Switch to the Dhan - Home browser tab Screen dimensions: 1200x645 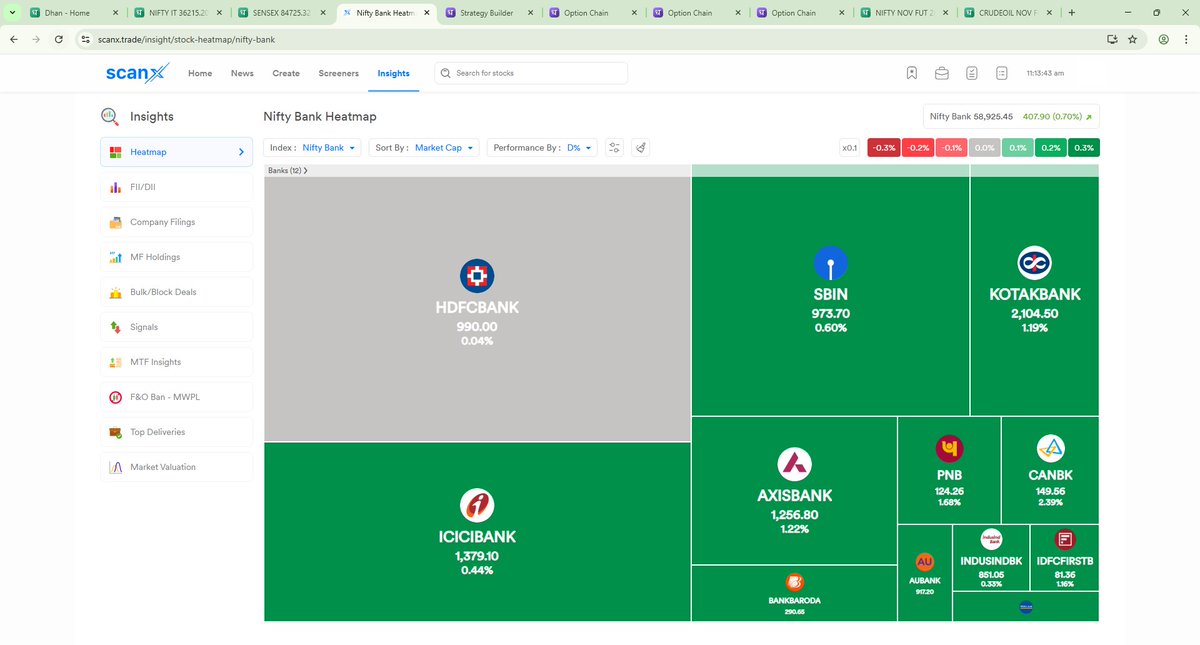coord(73,13)
